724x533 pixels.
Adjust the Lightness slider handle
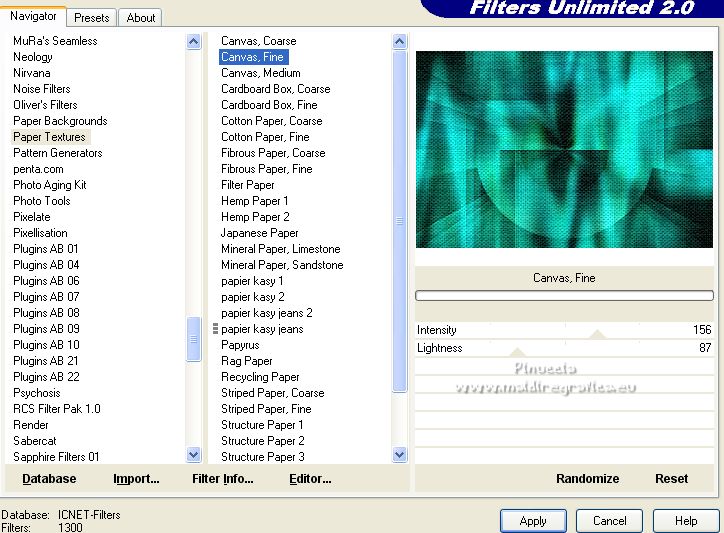point(517,352)
